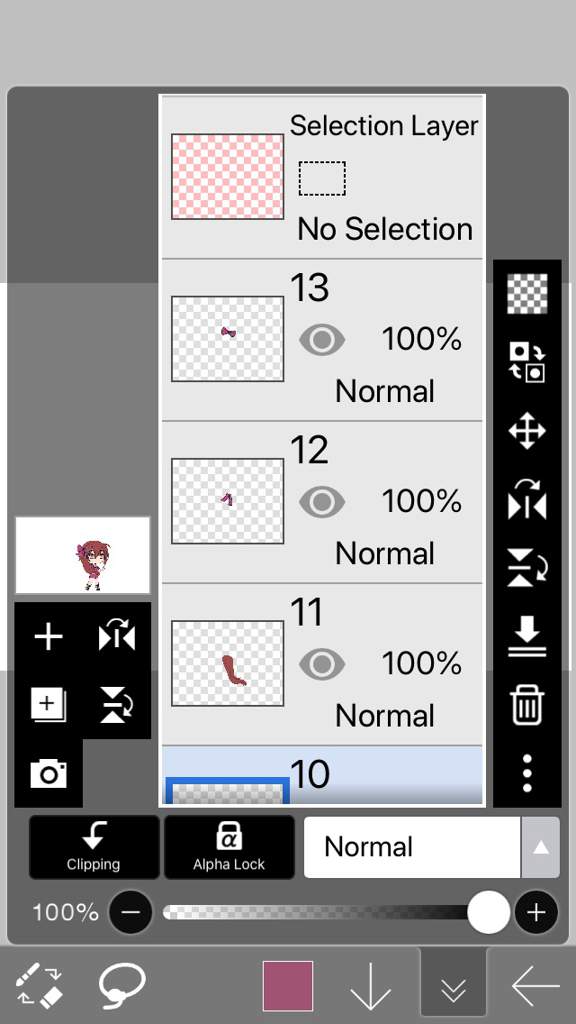The height and width of the screenshot is (1024, 576).
Task: Open the Normal blend mode dropdown
Action: 412,847
